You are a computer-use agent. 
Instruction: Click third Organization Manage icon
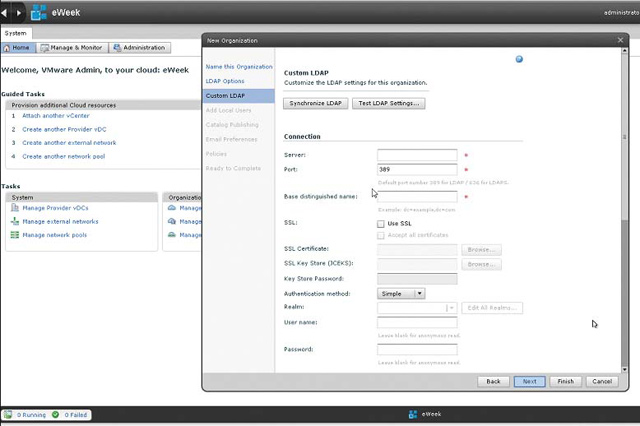pos(172,235)
